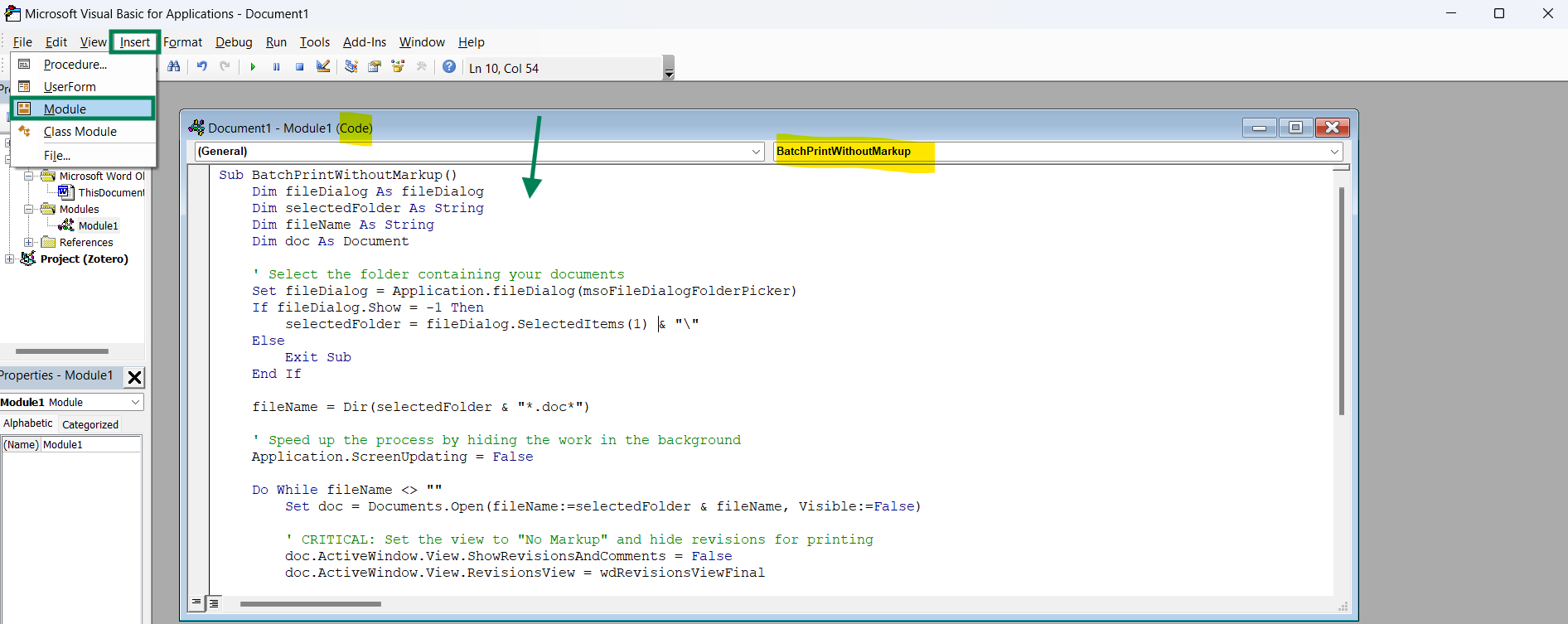This screenshot has height=624, width=1568.
Task: Open the Debug menu
Action: [x=234, y=42]
